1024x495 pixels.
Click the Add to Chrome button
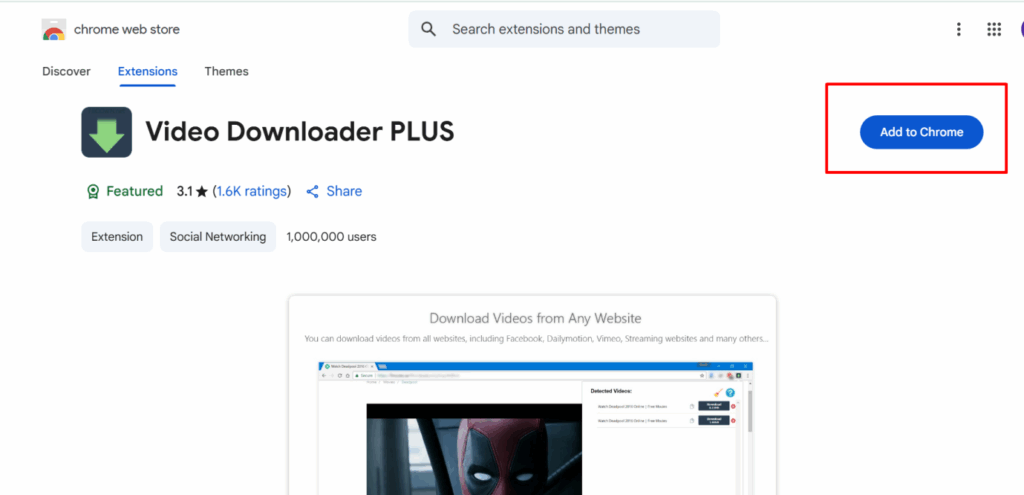tap(921, 132)
